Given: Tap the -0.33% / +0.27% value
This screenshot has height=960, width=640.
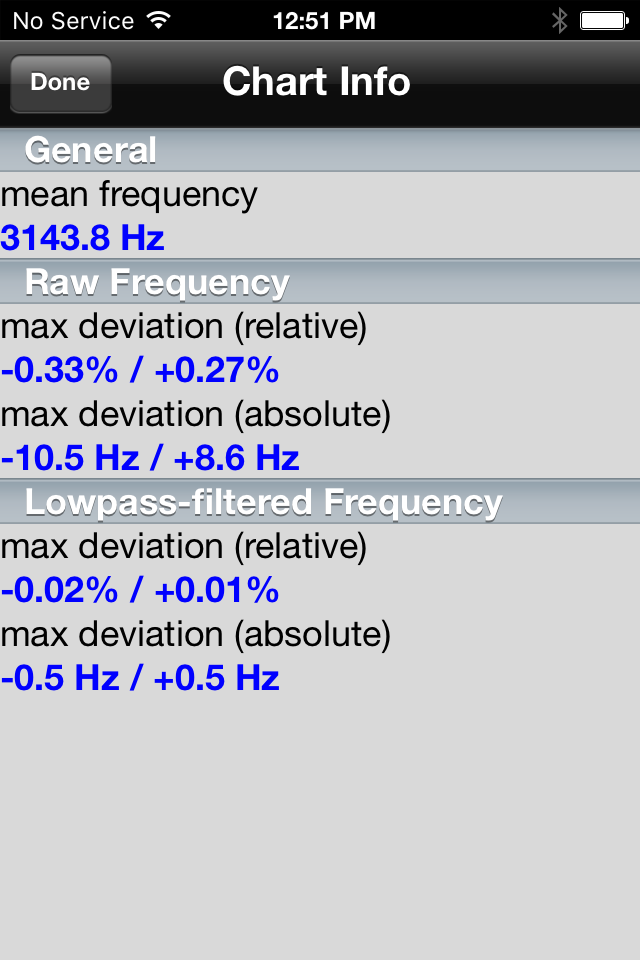Looking at the screenshot, I should (140, 370).
